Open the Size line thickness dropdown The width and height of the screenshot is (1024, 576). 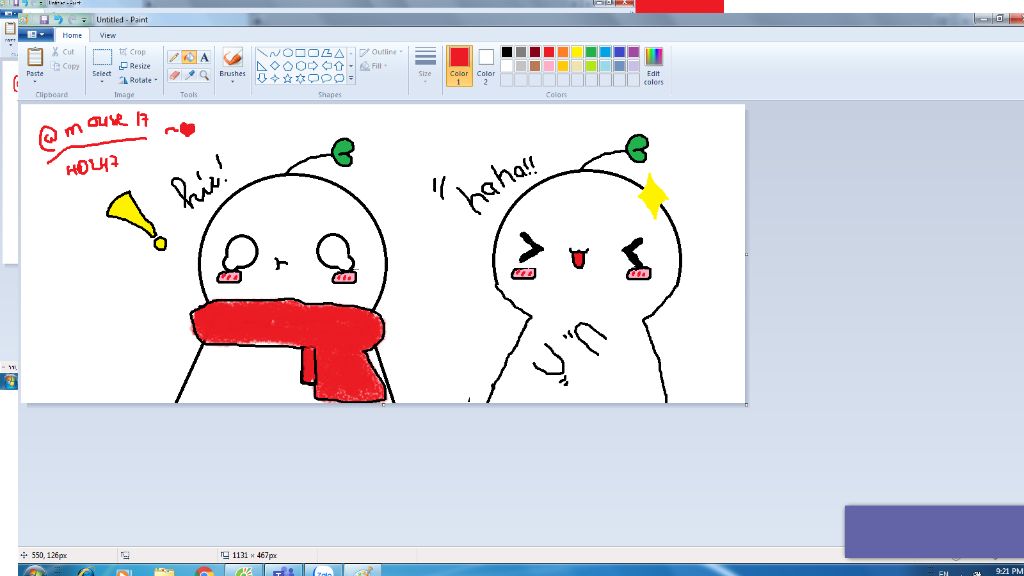click(425, 65)
